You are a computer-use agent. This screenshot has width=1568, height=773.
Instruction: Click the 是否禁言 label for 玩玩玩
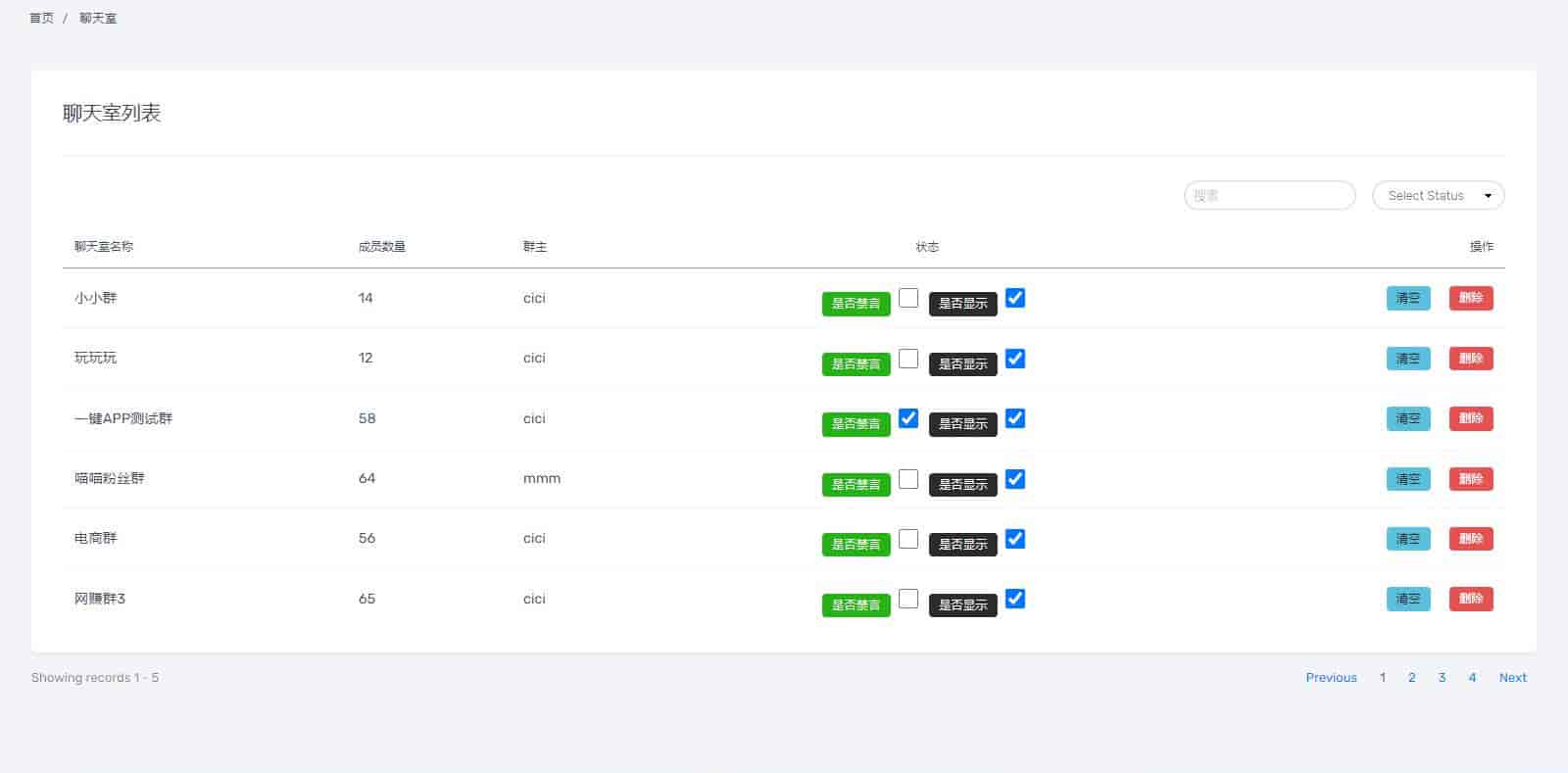(x=856, y=364)
